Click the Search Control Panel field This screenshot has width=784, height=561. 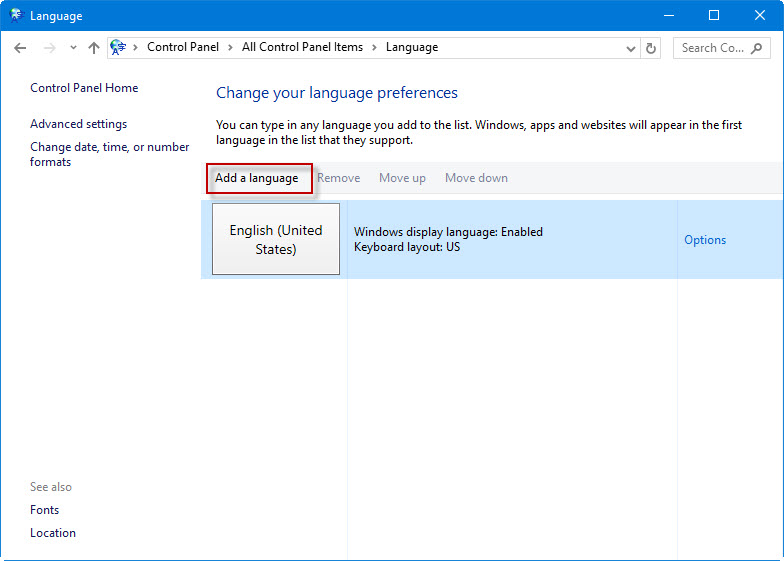[x=722, y=48]
